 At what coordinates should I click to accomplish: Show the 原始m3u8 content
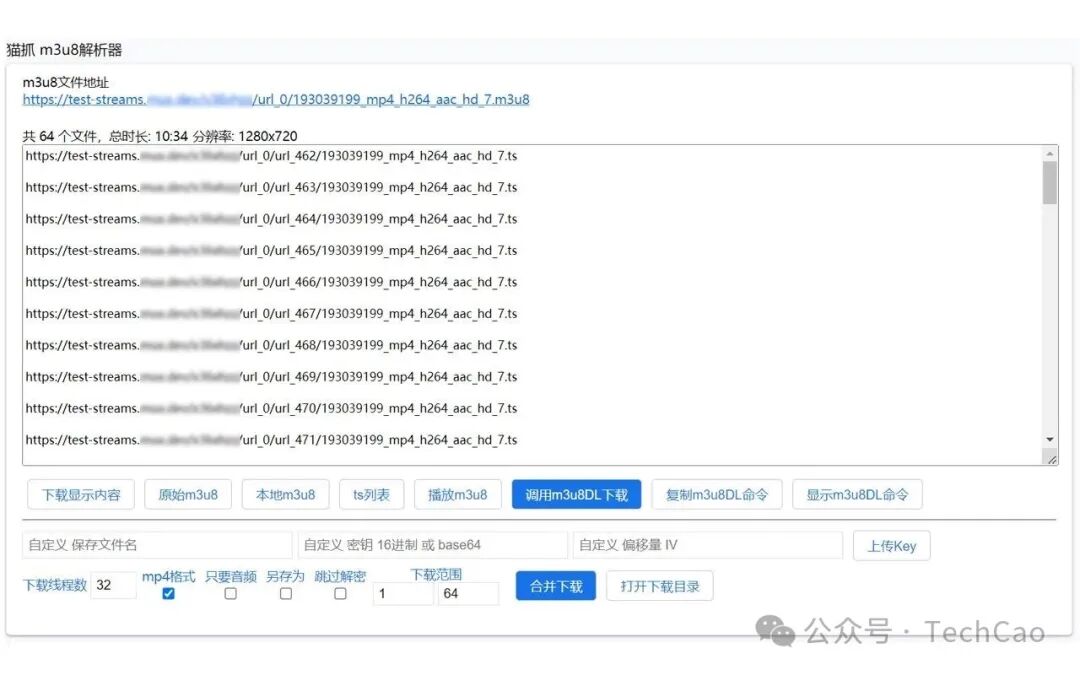click(188, 495)
